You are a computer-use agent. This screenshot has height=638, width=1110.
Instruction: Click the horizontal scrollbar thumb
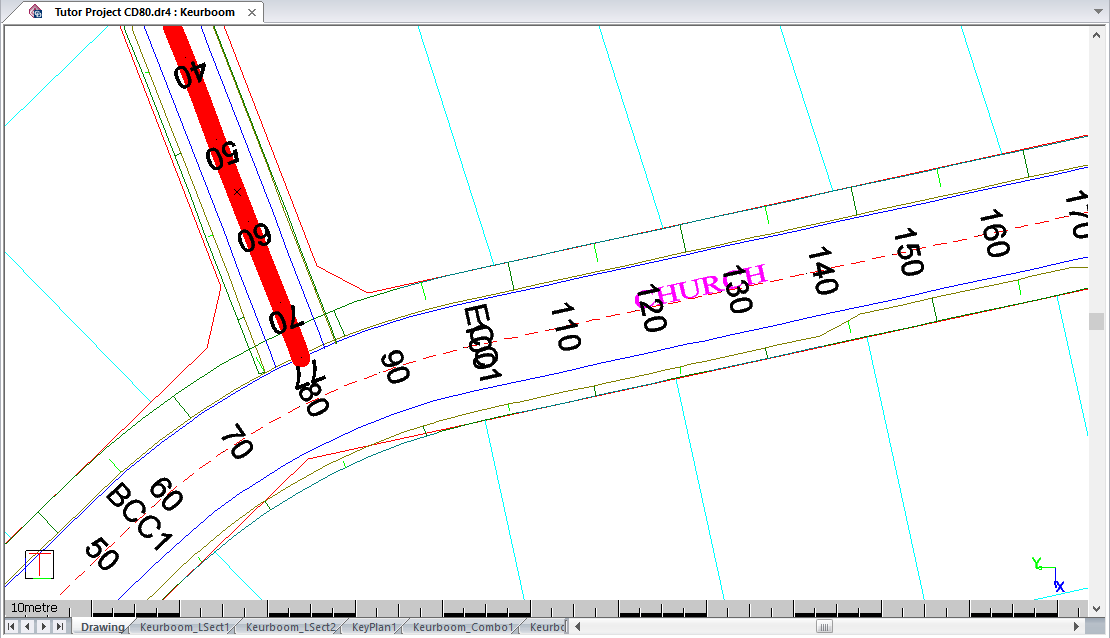pyautogui.click(x=824, y=627)
